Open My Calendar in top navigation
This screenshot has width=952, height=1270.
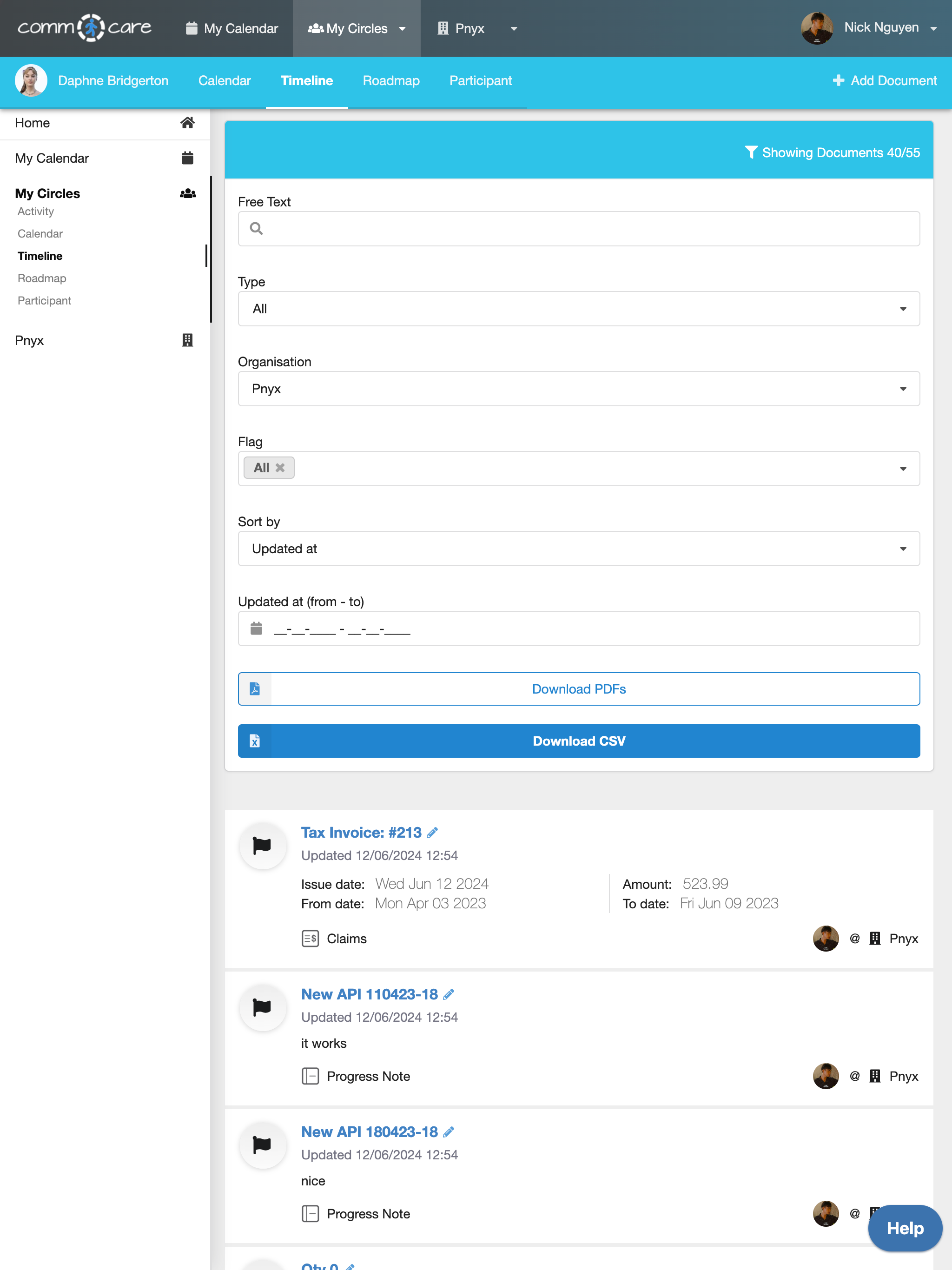point(232,28)
